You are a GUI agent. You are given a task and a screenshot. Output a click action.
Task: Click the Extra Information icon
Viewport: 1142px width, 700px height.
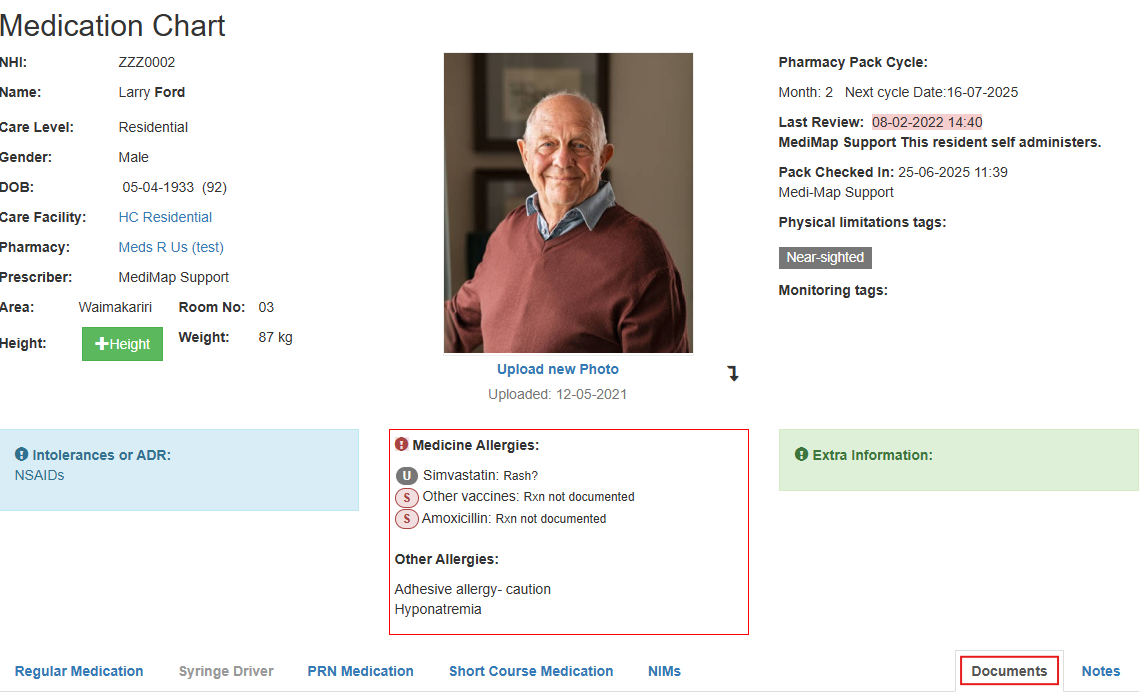[x=801, y=455]
